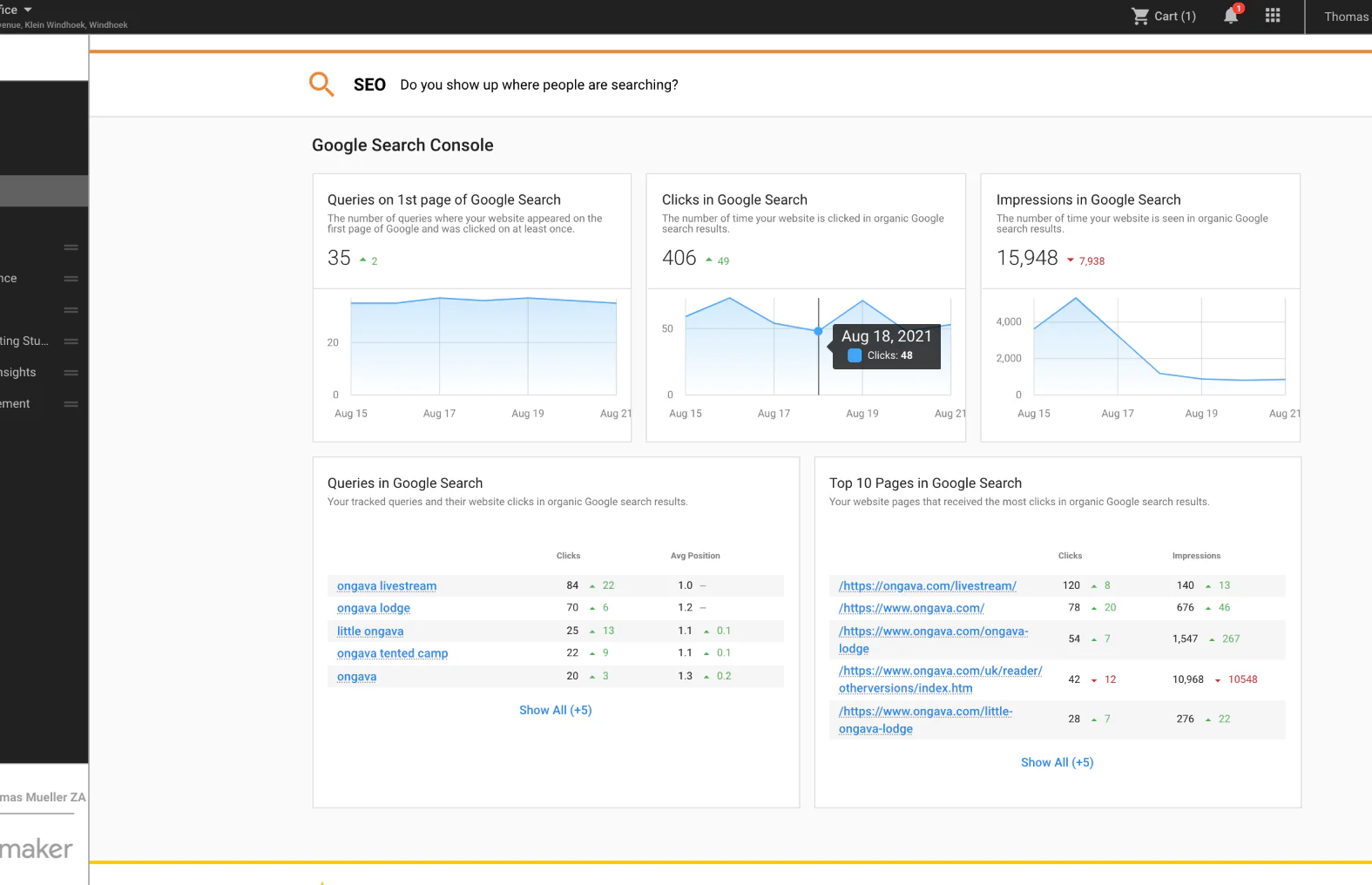Click the Impressions in Google Search chart
Image resolution: width=1372 pixels, height=885 pixels.
tap(1159, 347)
